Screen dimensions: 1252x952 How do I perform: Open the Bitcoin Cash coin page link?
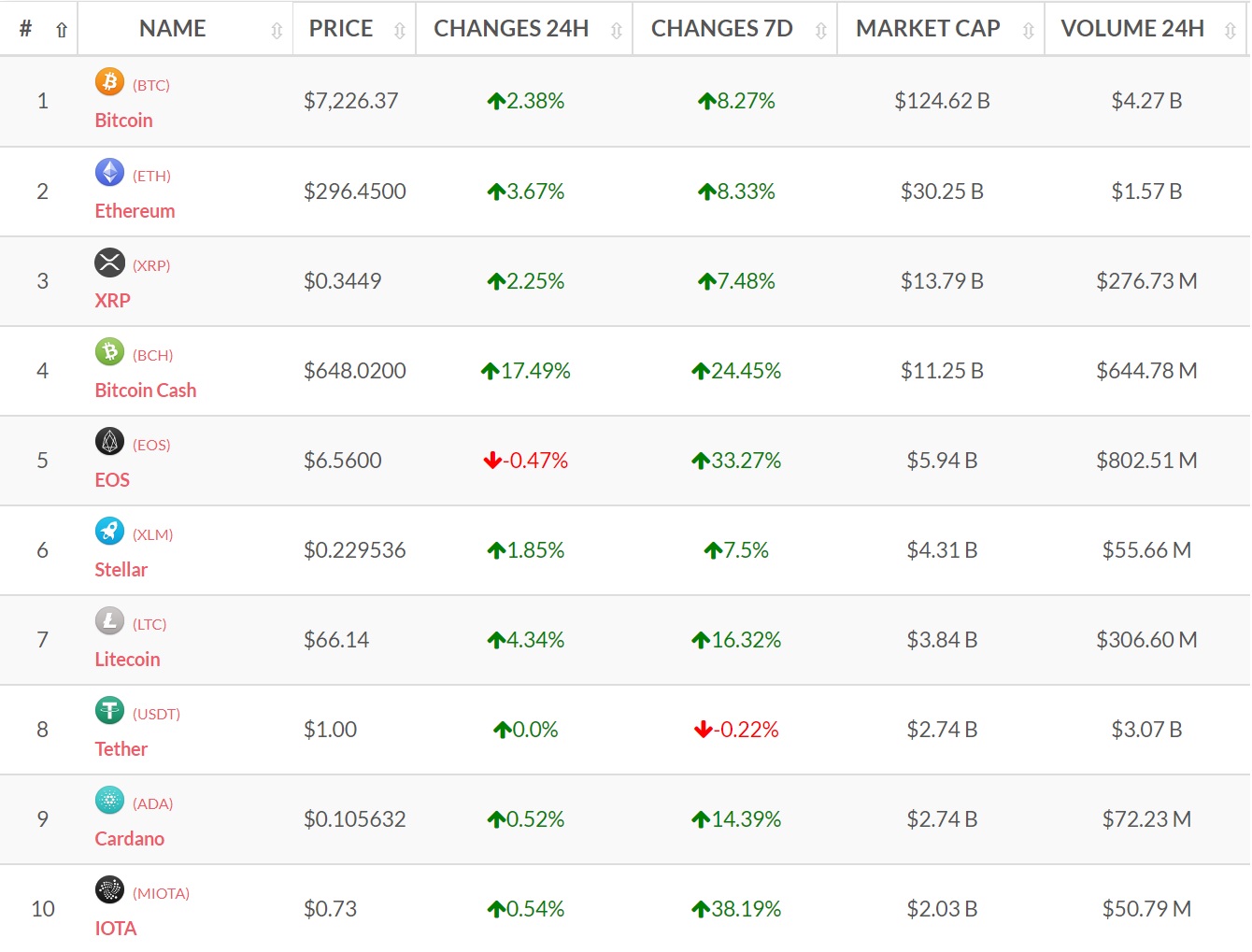coord(146,391)
